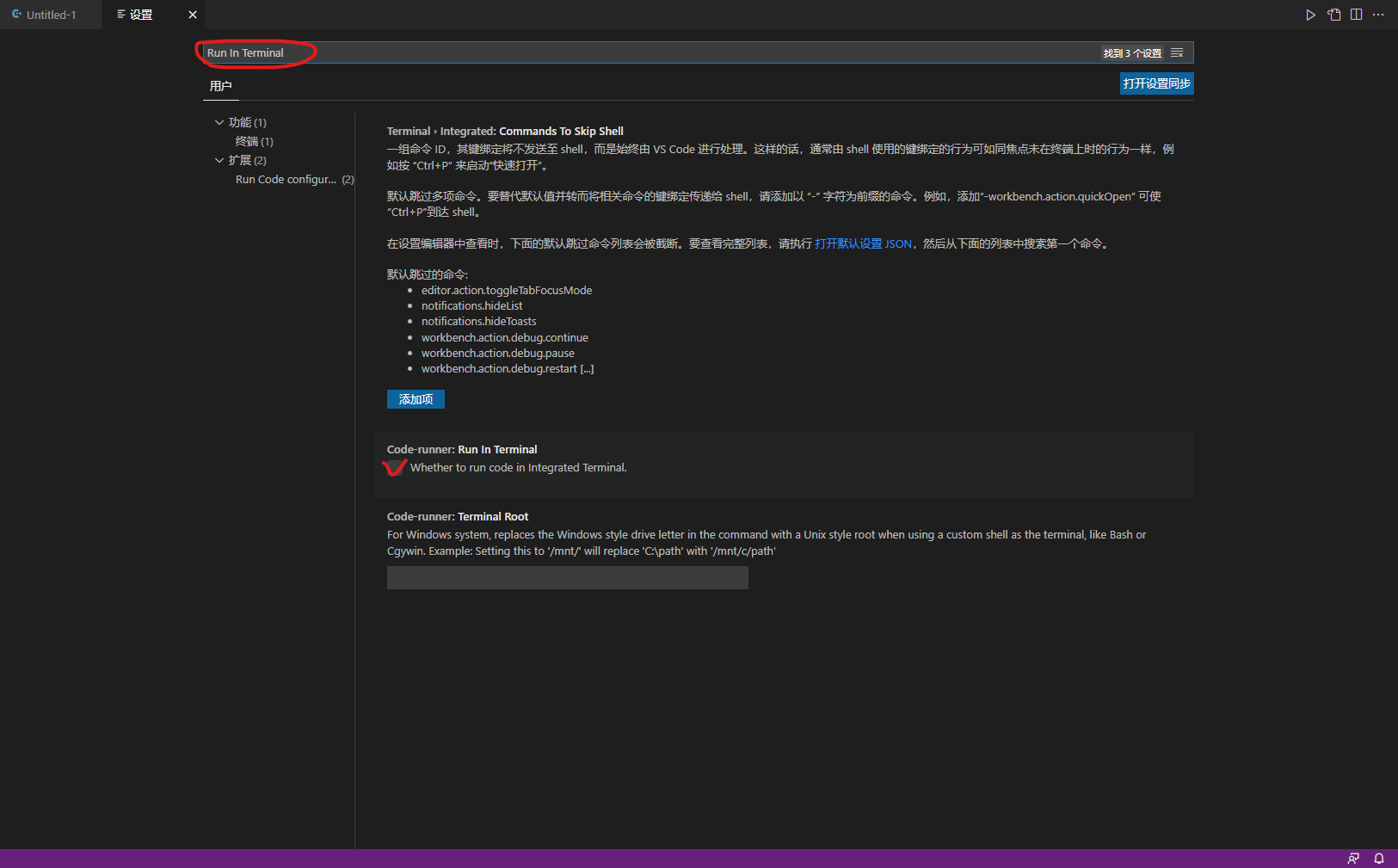Click the Code-runner: Terminal Root title
Screen dimensions: 1398x868
pos(458,517)
